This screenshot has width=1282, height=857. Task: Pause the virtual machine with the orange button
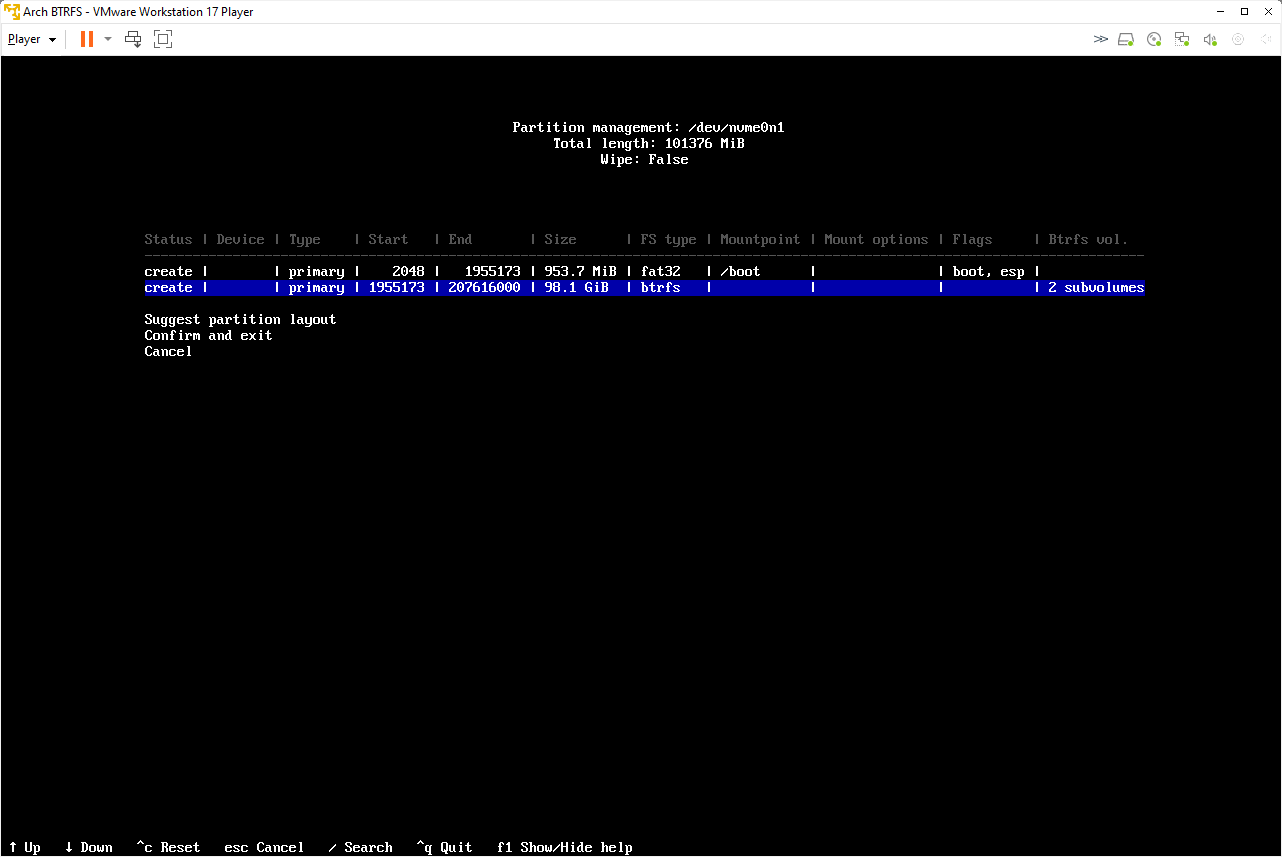pyautogui.click(x=87, y=39)
